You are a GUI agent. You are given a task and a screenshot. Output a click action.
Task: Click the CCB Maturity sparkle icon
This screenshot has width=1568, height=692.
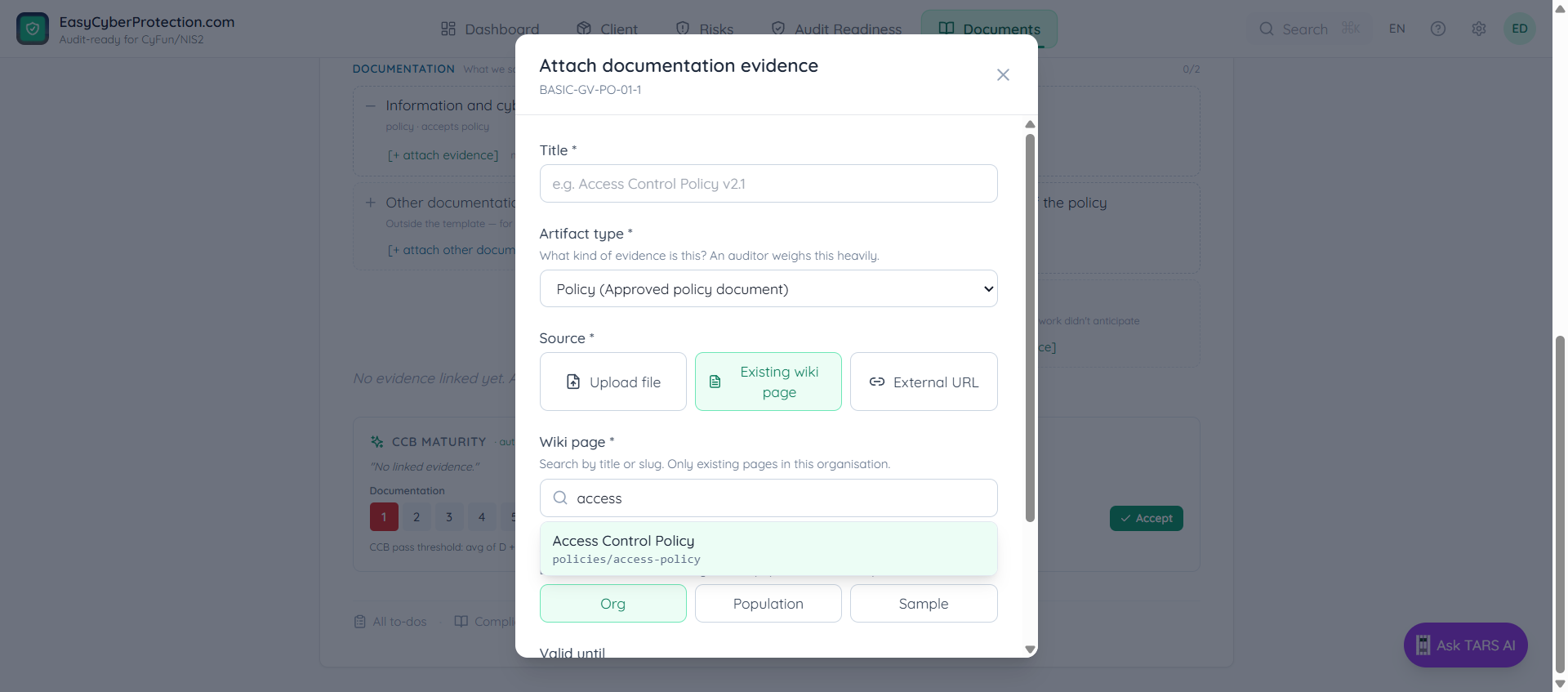377,442
